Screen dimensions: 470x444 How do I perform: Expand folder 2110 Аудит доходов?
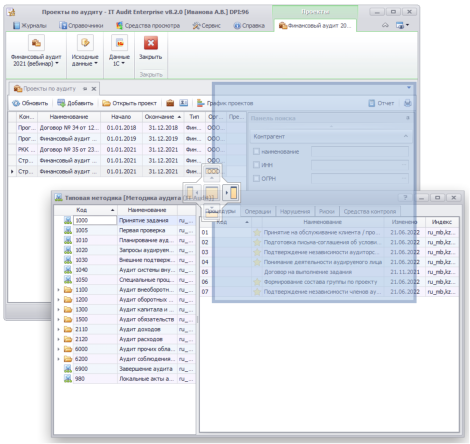(x=58, y=329)
